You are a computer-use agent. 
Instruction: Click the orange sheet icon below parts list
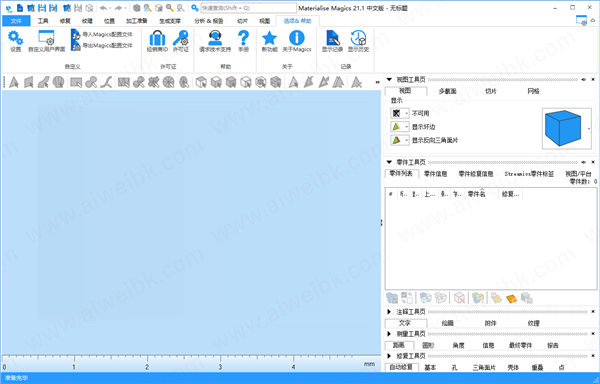point(512,298)
